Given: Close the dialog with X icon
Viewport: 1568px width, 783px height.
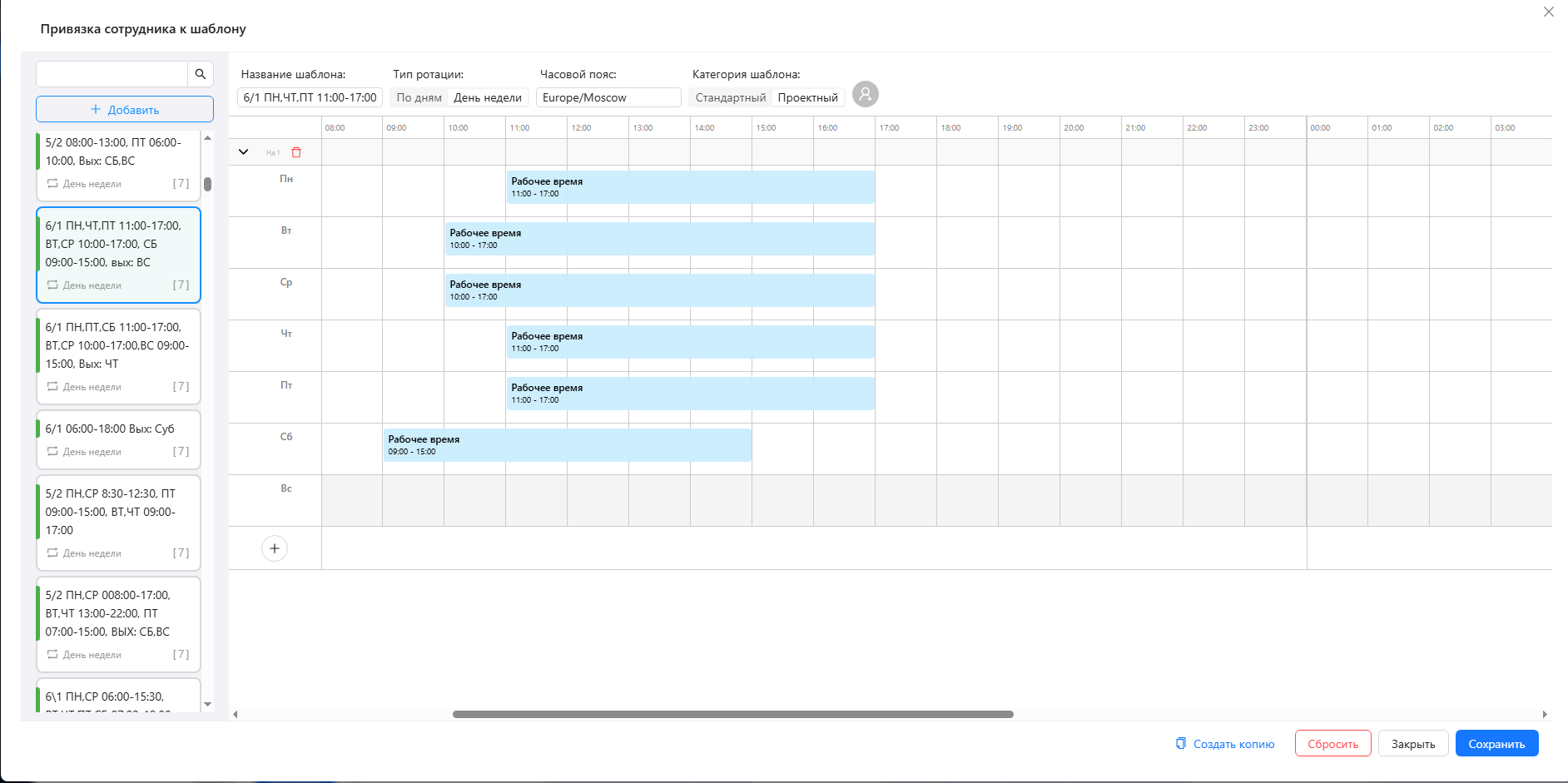Looking at the screenshot, I should click(1549, 12).
